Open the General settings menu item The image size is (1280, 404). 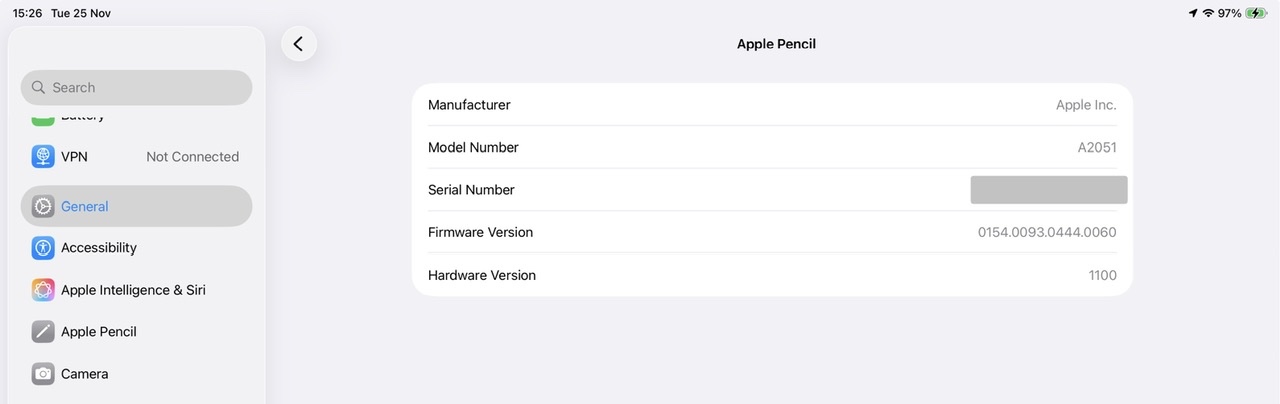point(136,207)
